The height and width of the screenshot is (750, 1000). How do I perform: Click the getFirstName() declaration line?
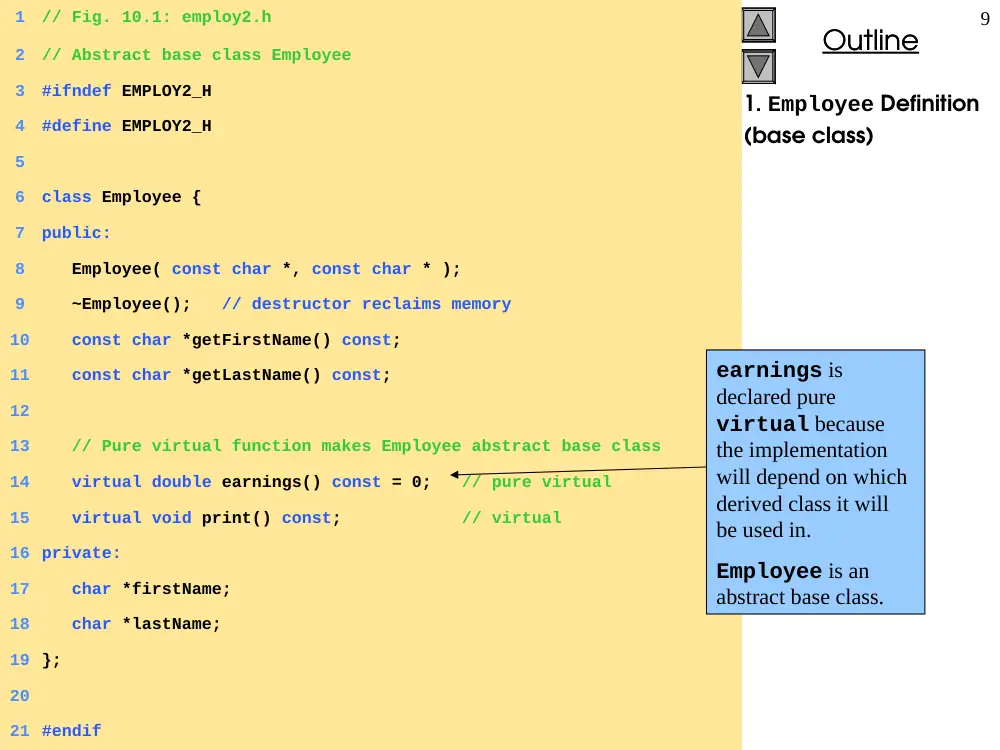tap(236, 340)
